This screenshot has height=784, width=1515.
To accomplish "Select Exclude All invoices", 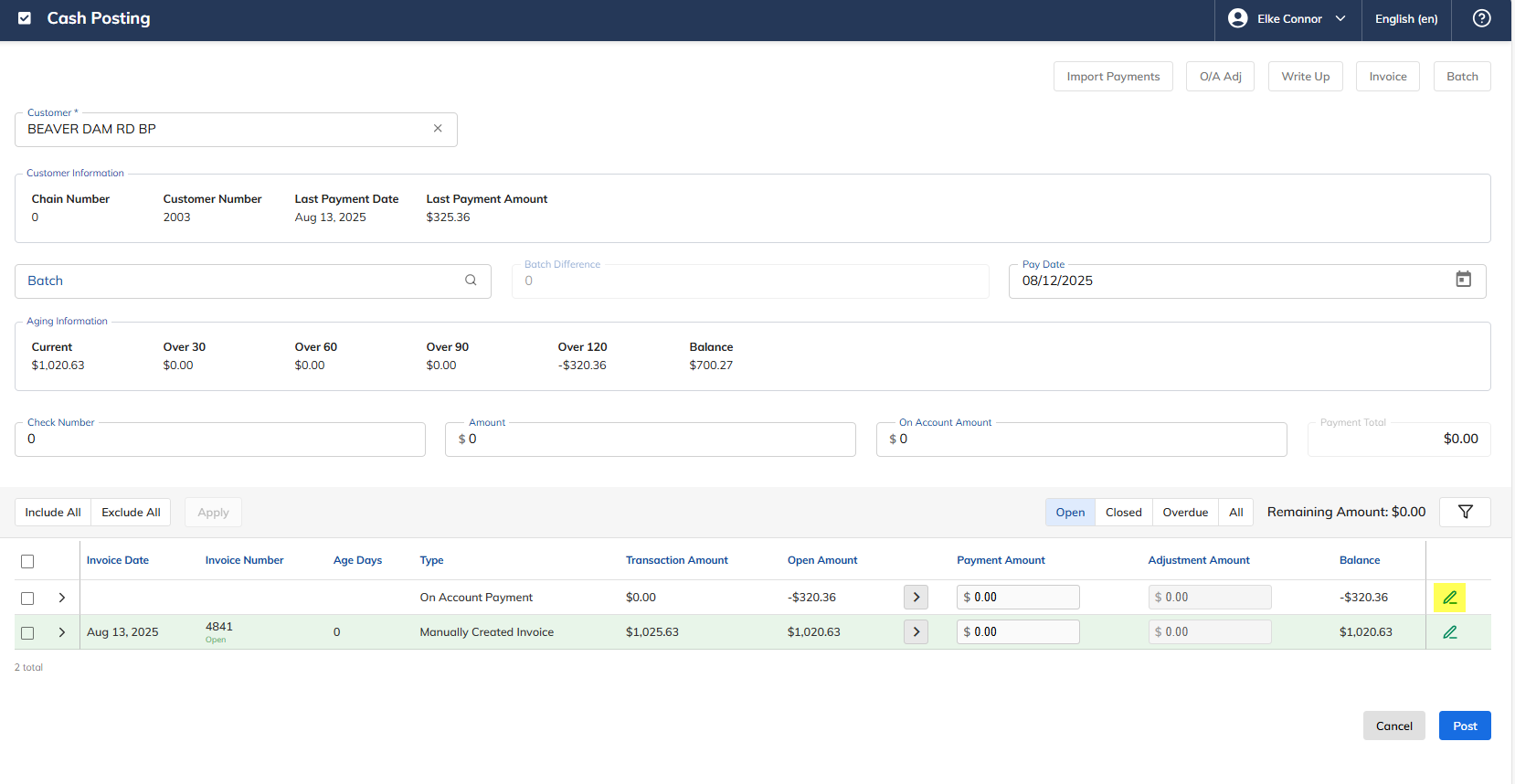I will pyautogui.click(x=131, y=513).
